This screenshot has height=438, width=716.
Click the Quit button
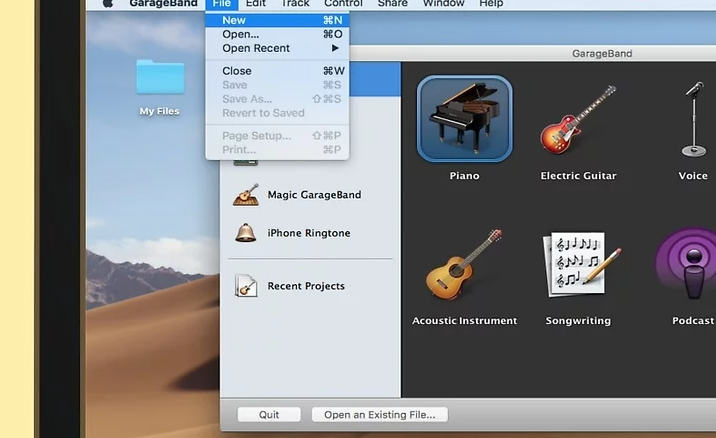pos(269,415)
